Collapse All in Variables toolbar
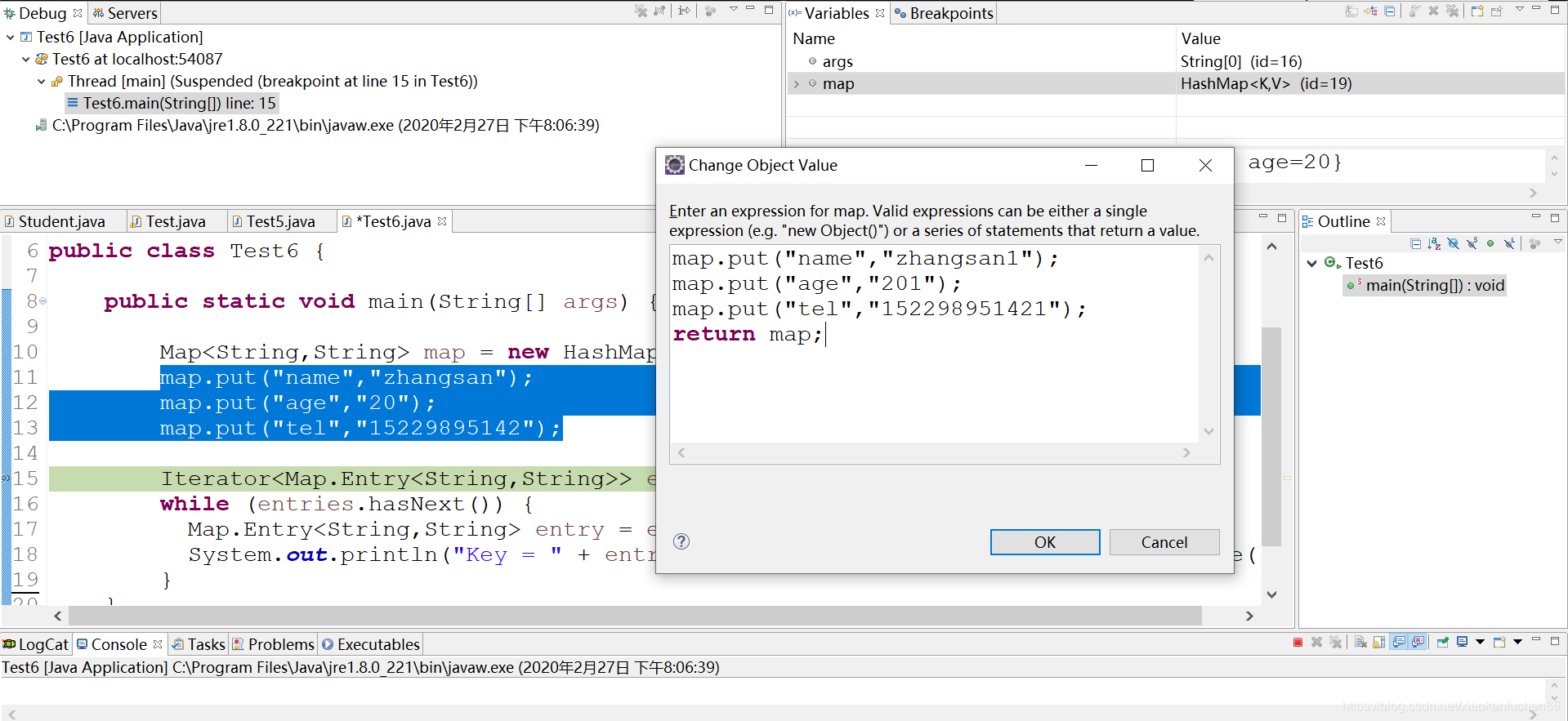Image resolution: width=1568 pixels, height=721 pixels. [x=1389, y=11]
